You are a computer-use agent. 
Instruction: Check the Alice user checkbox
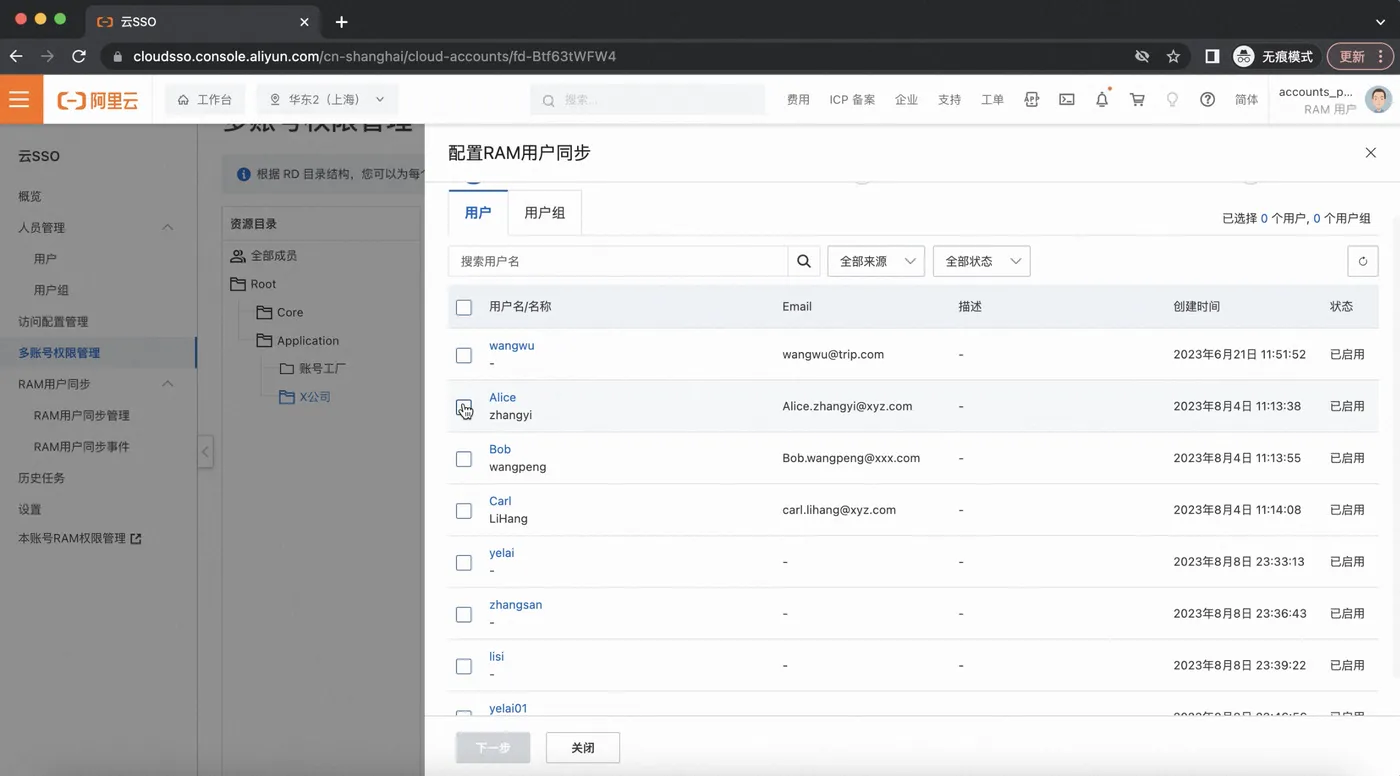point(464,407)
